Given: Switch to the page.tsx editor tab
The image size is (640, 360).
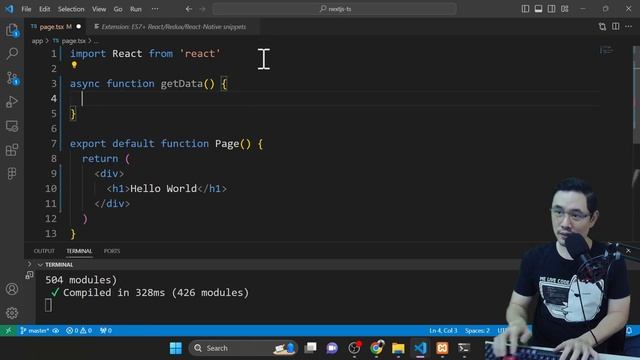Looking at the screenshot, I should point(56,27).
